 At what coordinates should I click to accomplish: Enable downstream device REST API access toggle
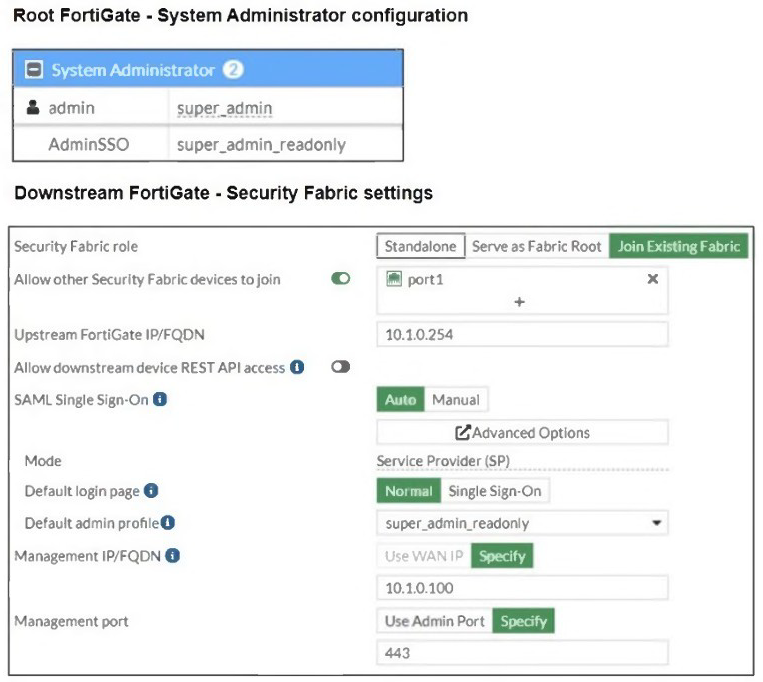[341, 368]
